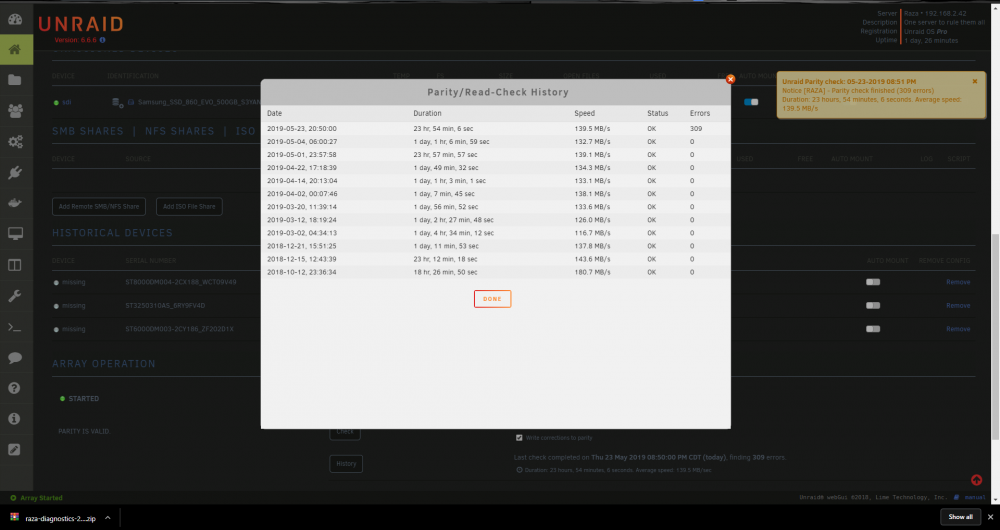Dismiss the Unraid Parity check notification
The width and height of the screenshot is (1000, 530).
pos(974,82)
